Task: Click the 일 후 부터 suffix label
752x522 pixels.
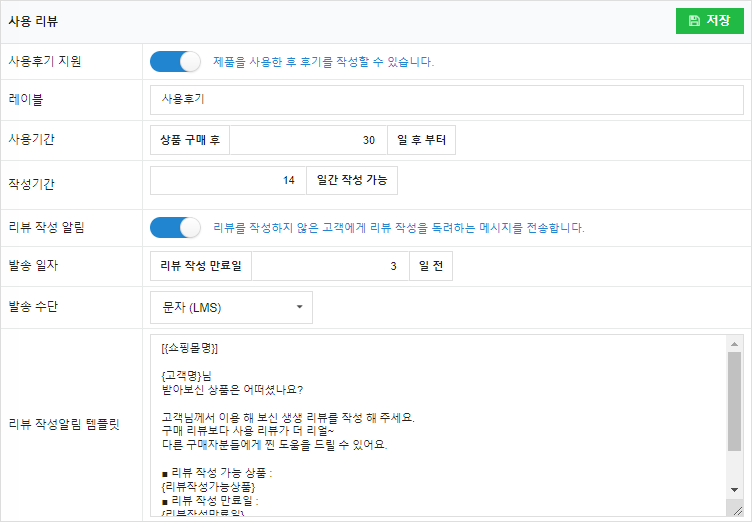Action: [420, 140]
